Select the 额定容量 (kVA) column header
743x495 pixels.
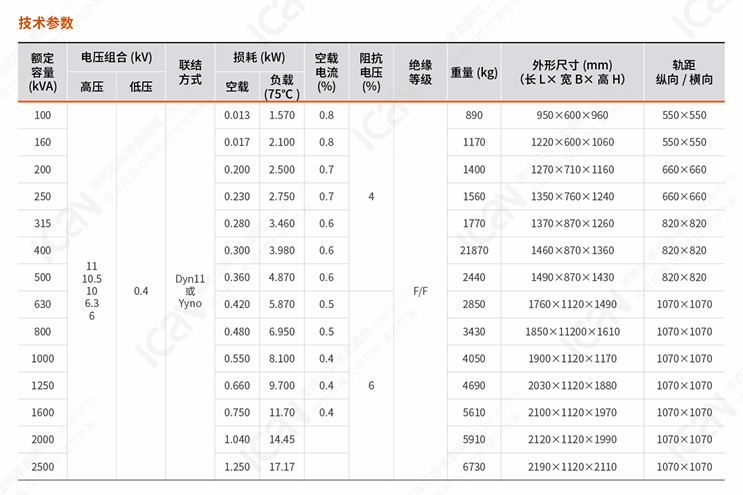coord(42,72)
